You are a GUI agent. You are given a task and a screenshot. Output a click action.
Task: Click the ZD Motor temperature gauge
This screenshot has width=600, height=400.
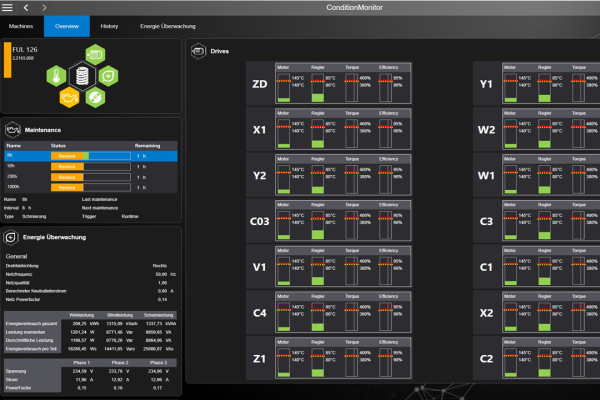pyautogui.click(x=284, y=88)
